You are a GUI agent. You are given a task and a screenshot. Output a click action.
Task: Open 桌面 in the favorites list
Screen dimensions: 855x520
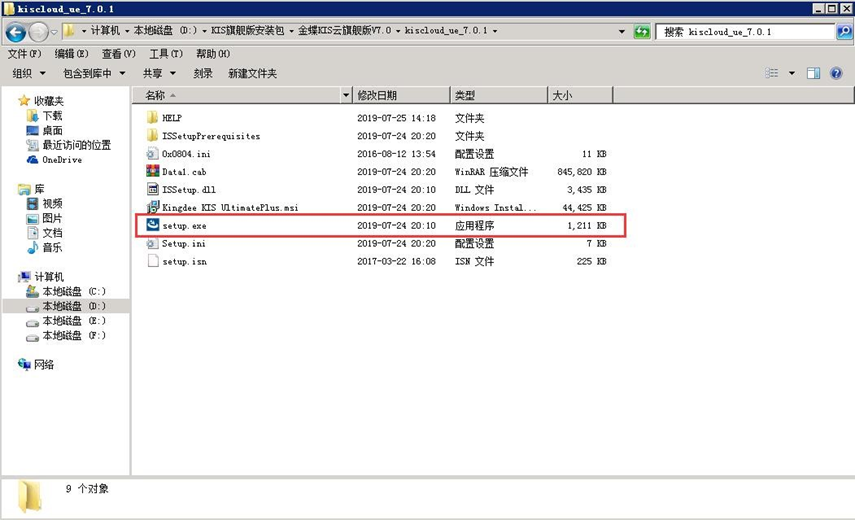click(x=52, y=130)
